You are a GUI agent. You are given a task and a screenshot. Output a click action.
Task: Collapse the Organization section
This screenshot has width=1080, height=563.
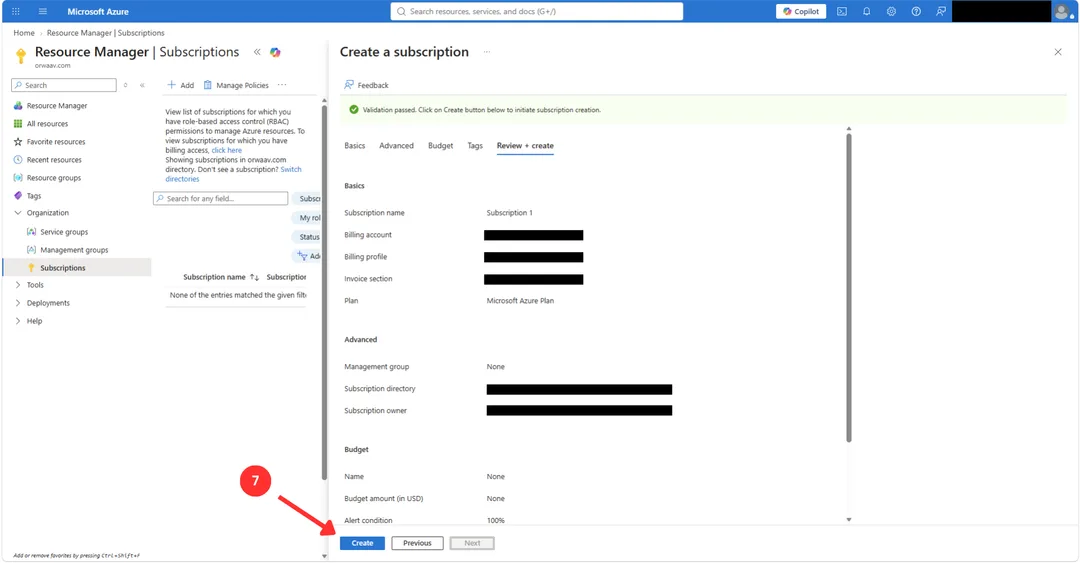[x=18, y=213]
